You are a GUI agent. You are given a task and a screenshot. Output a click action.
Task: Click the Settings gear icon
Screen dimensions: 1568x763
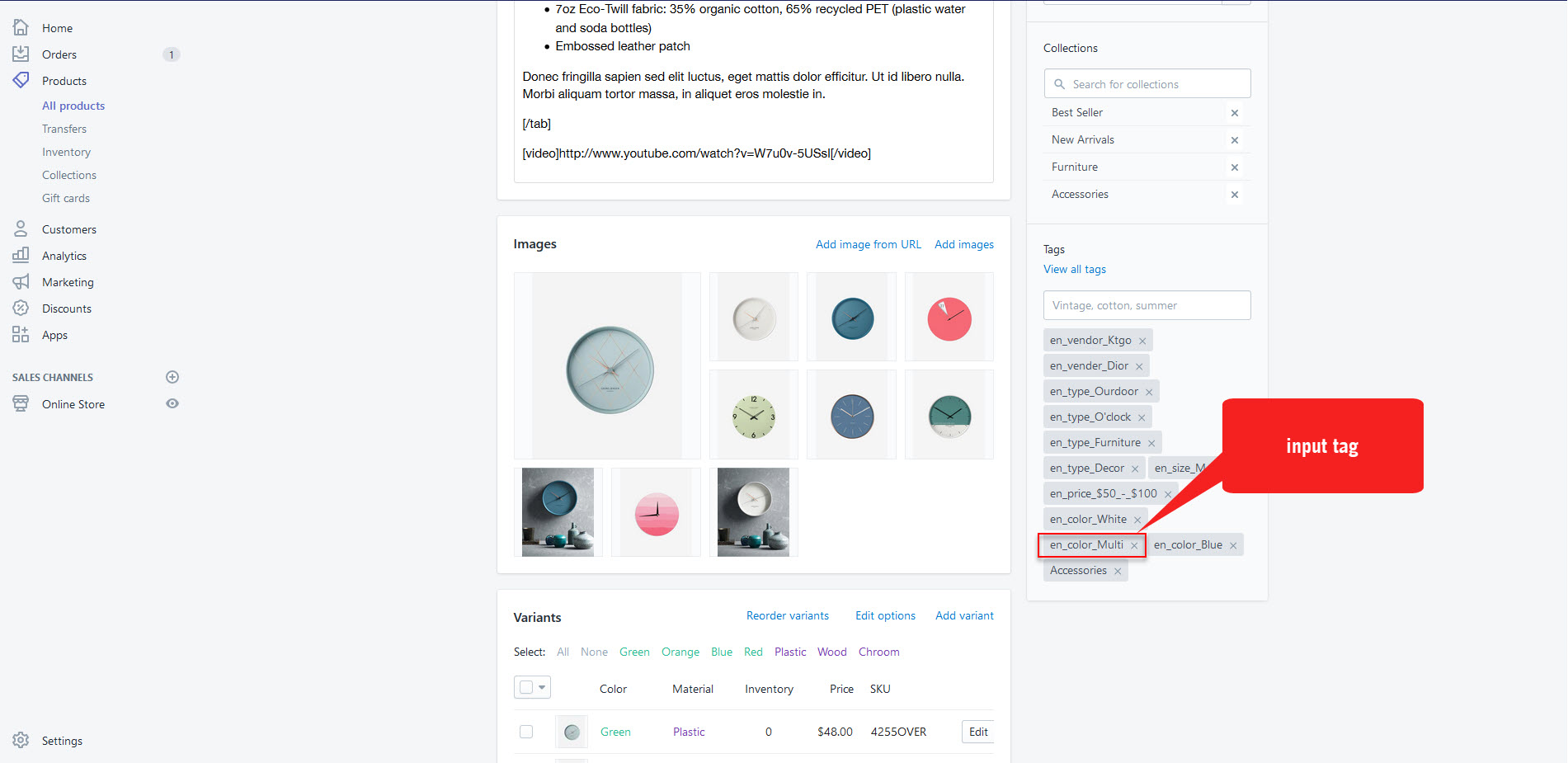tap(21, 740)
